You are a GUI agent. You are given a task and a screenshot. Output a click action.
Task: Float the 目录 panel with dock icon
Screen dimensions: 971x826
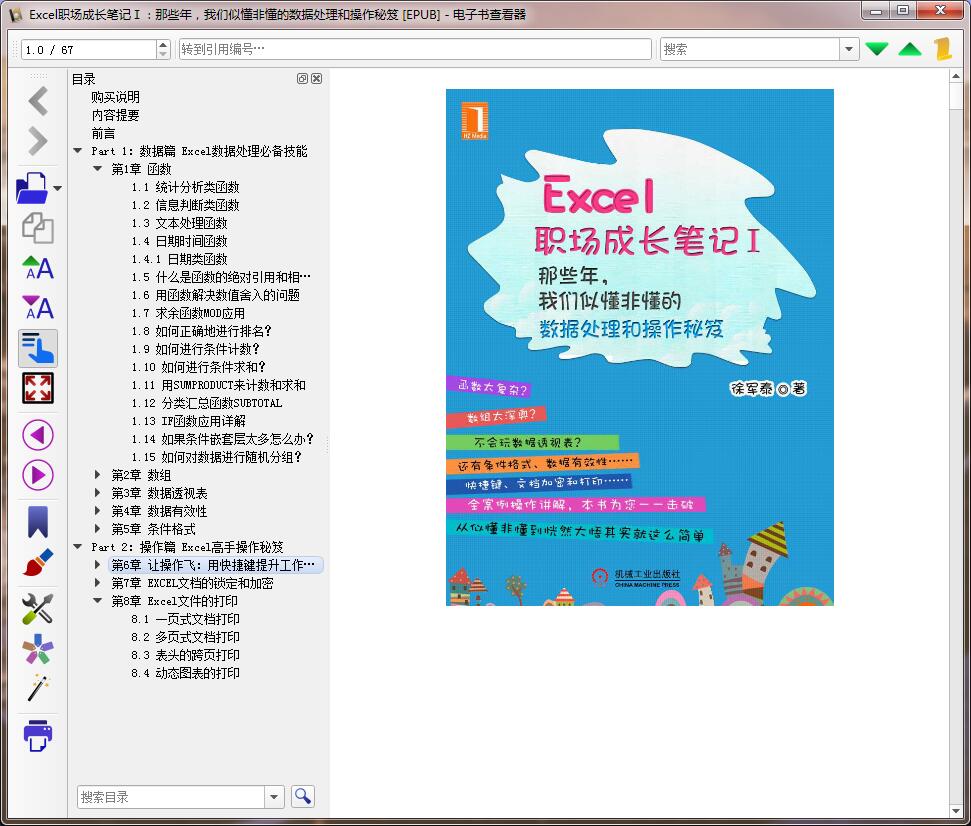click(x=302, y=79)
